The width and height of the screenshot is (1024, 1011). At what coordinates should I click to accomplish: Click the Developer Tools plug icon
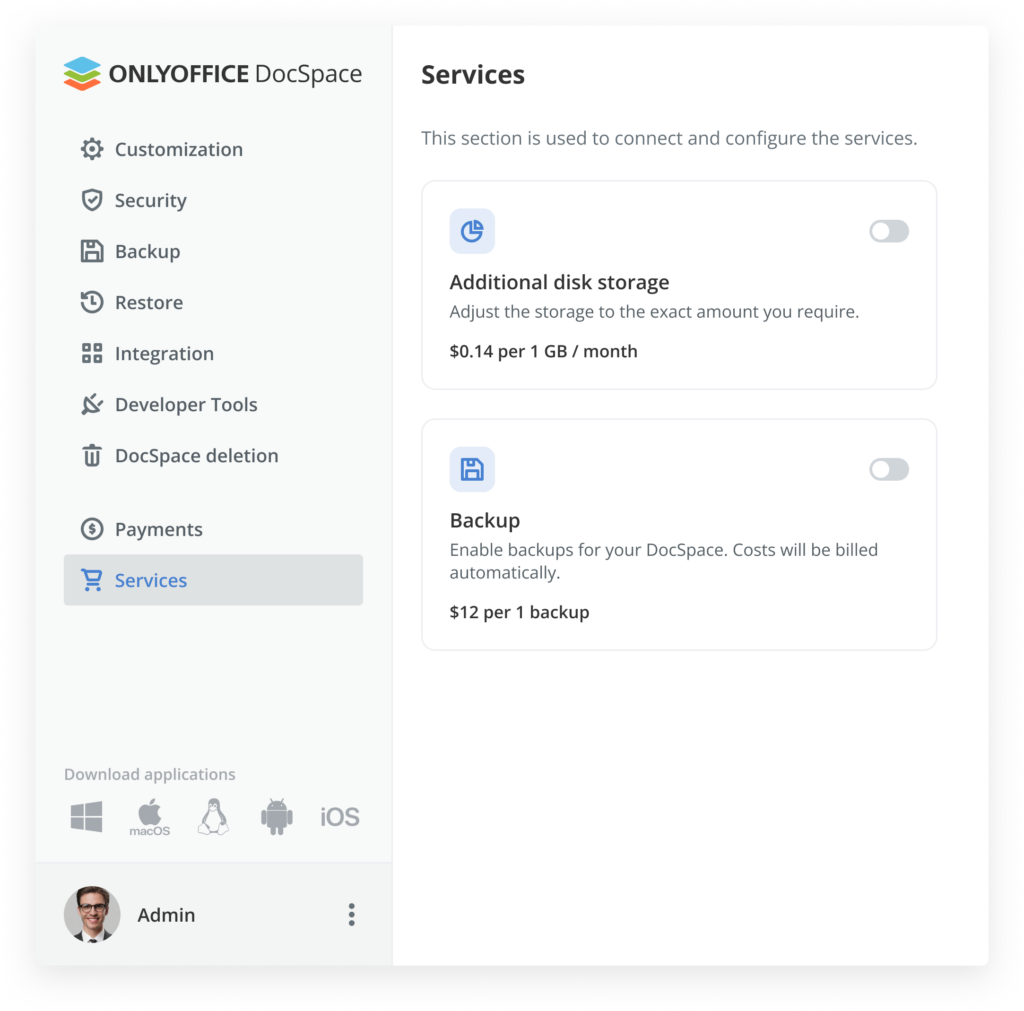coord(92,405)
